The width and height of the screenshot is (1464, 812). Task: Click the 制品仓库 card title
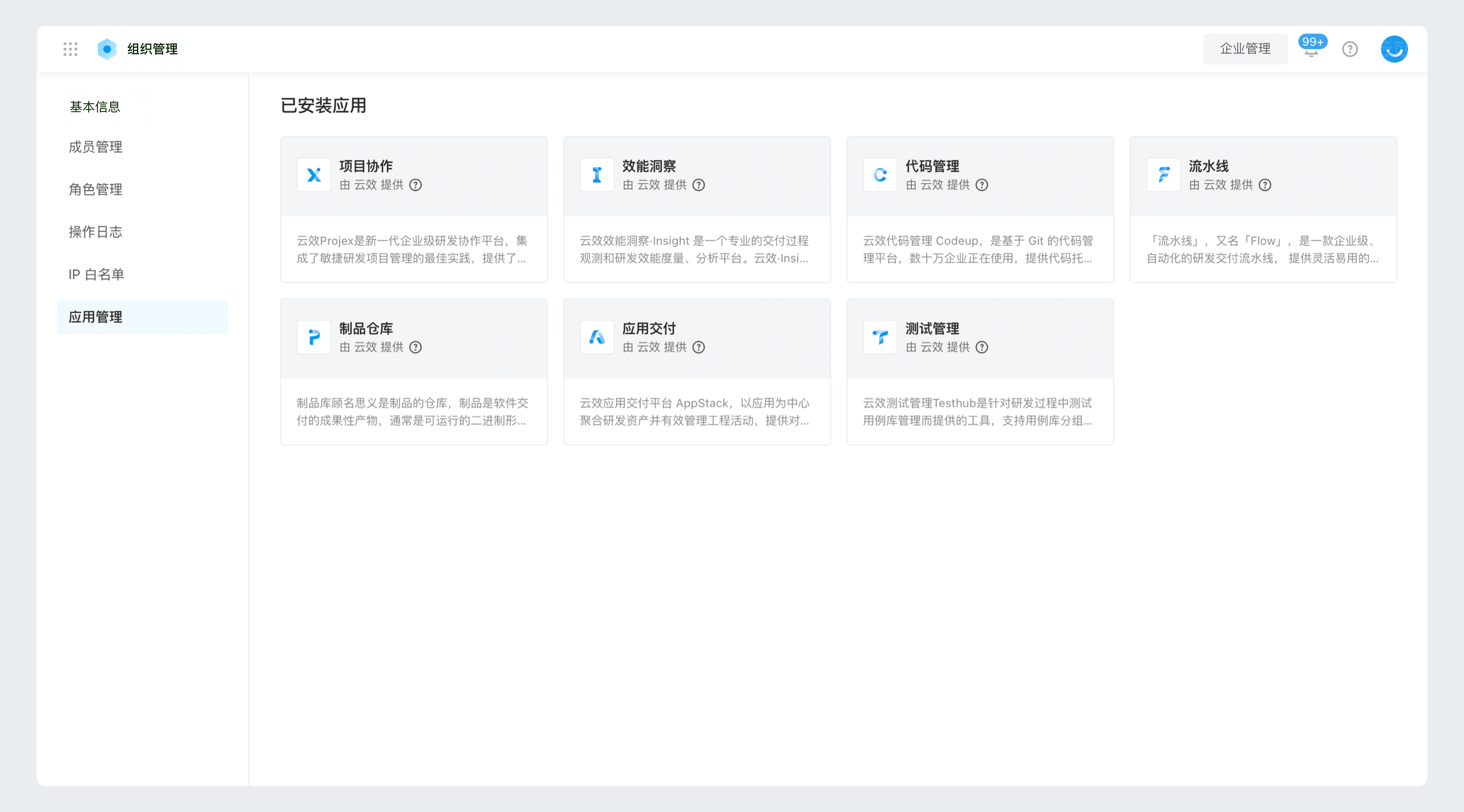click(366, 329)
